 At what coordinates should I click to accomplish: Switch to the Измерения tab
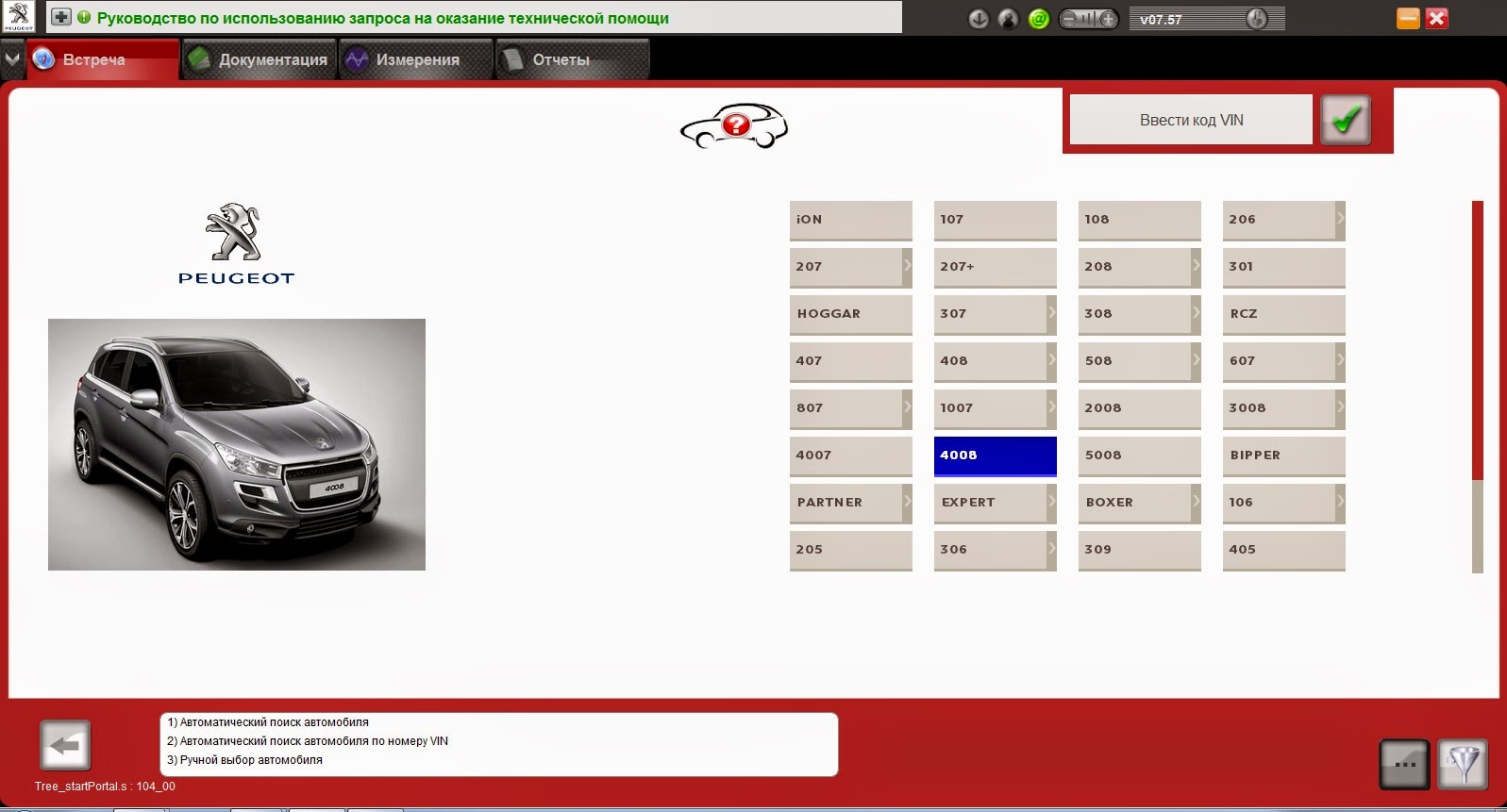pyautogui.click(x=415, y=59)
